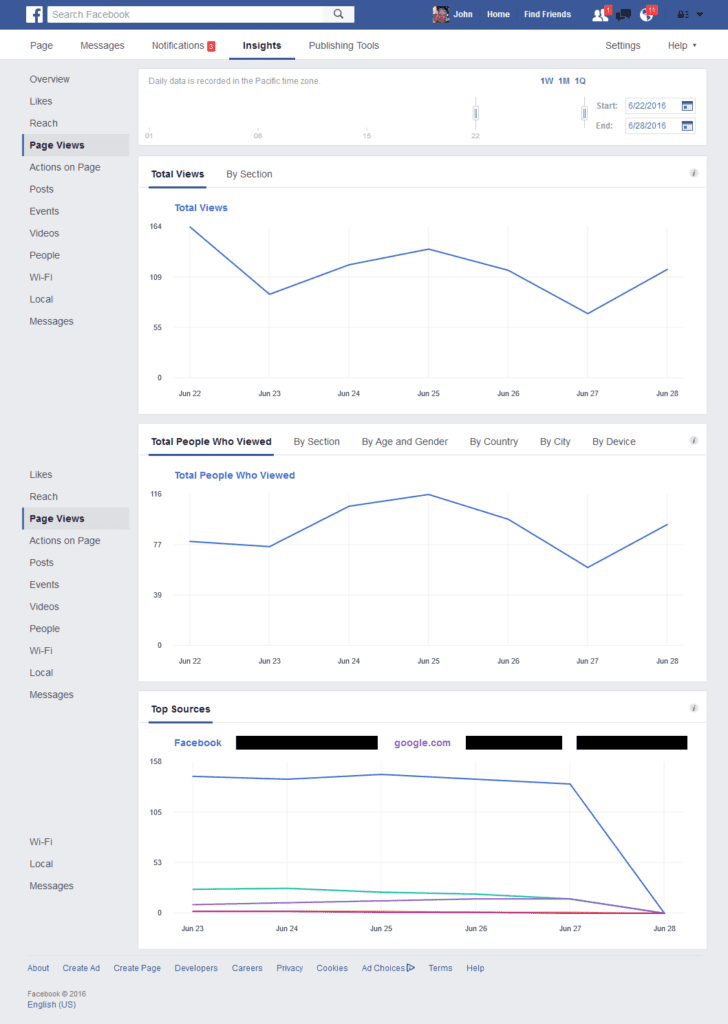Open the By Section views tab

249,174
